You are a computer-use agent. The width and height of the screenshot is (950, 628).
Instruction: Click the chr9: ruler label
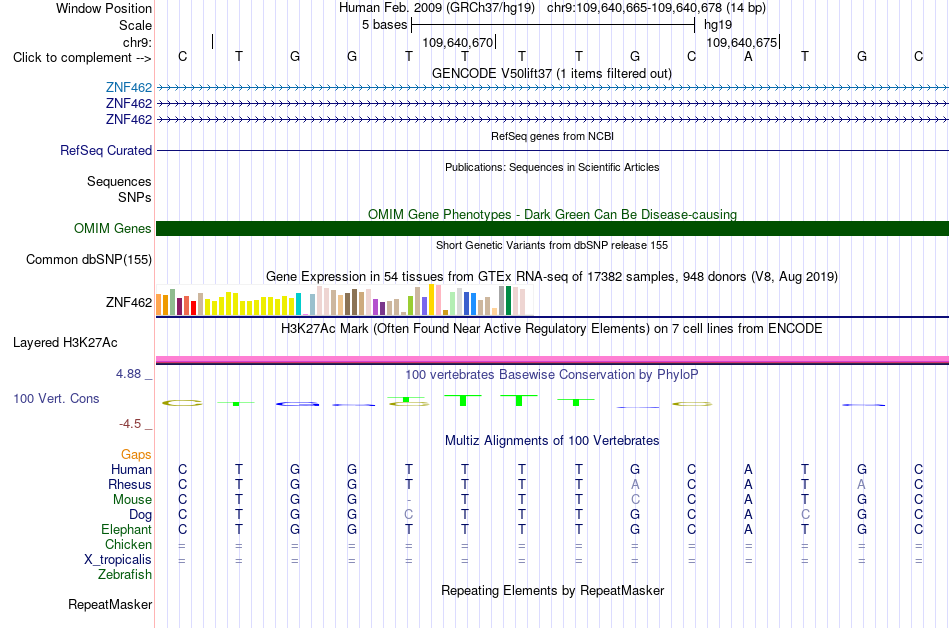(137, 42)
